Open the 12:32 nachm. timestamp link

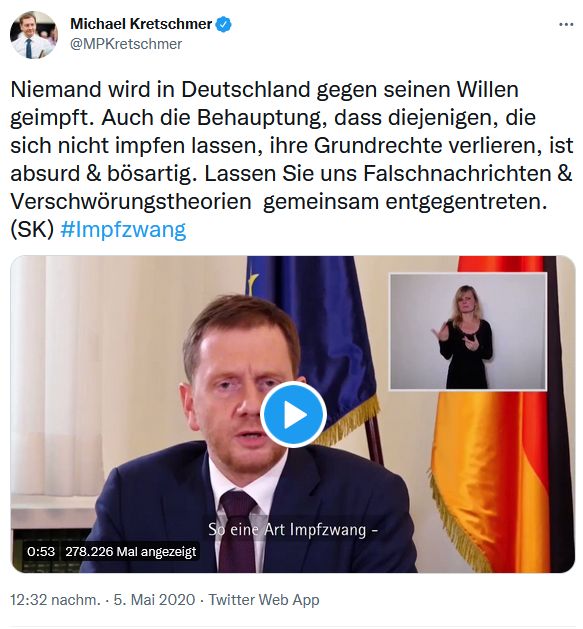tap(55, 600)
